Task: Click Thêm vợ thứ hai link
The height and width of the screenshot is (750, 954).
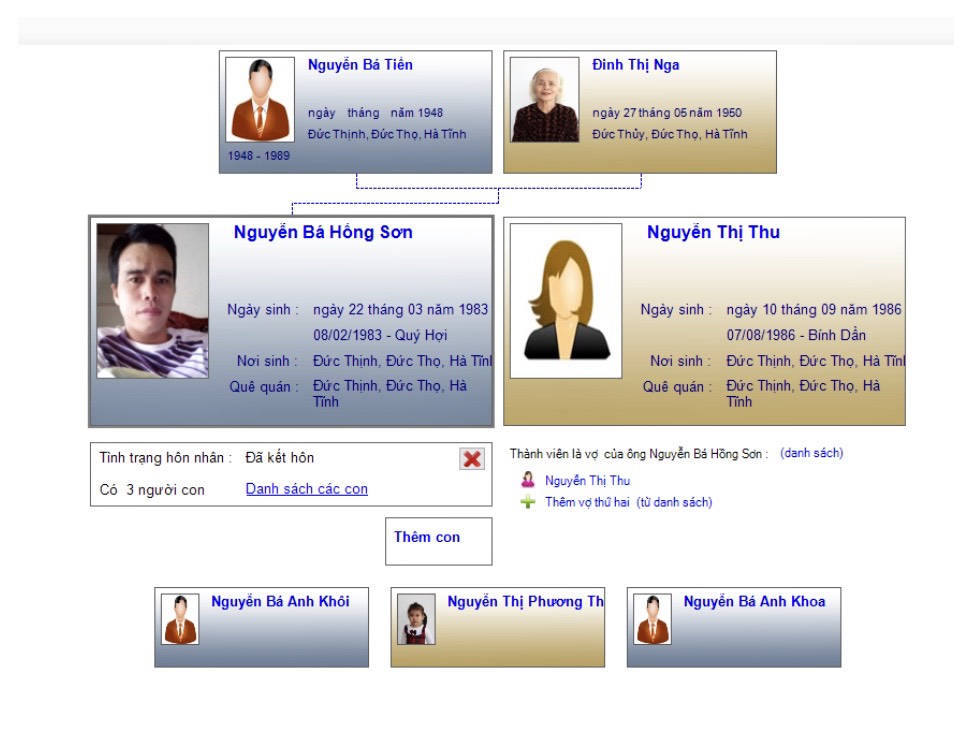Action: pyautogui.click(x=587, y=502)
